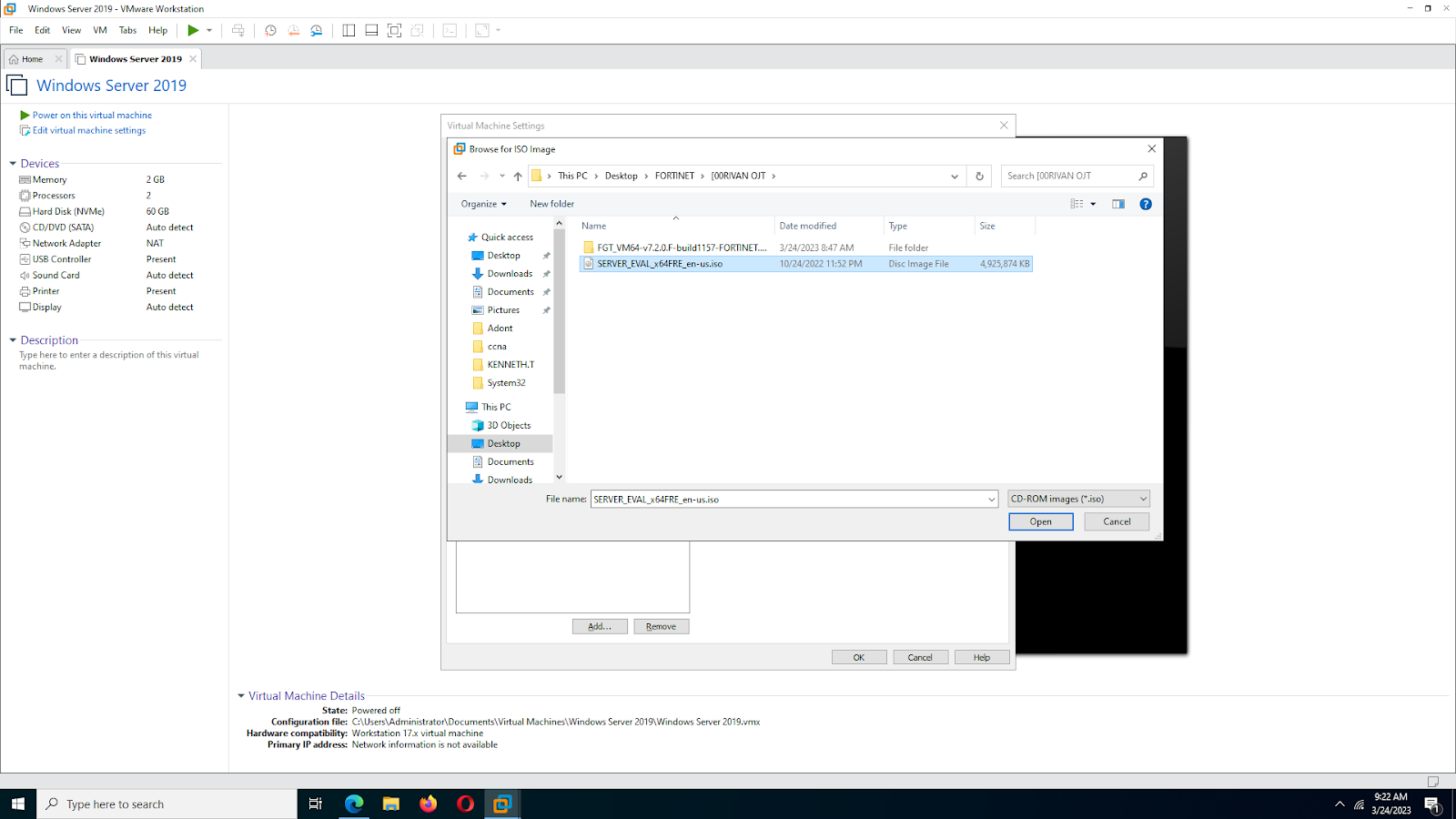This screenshot has width=1456, height=819.
Task: Click the Remove button in VM Settings
Action: point(662,627)
